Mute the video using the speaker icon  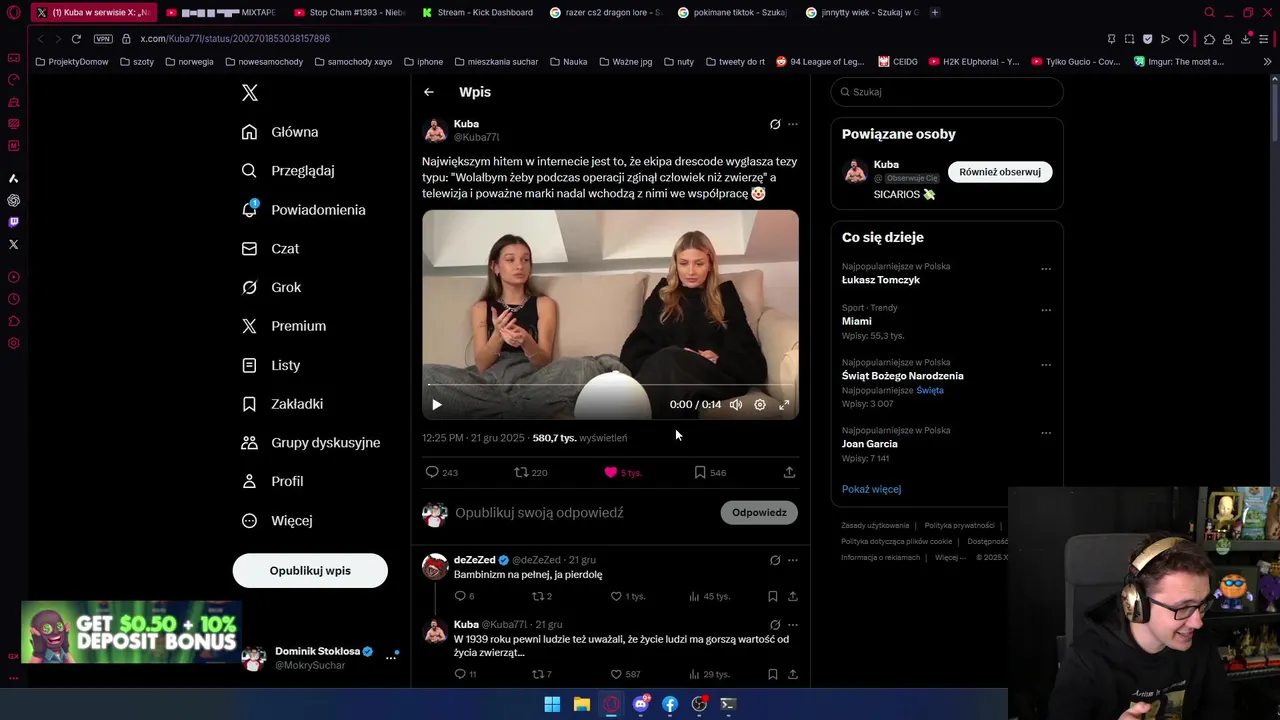[x=736, y=405]
